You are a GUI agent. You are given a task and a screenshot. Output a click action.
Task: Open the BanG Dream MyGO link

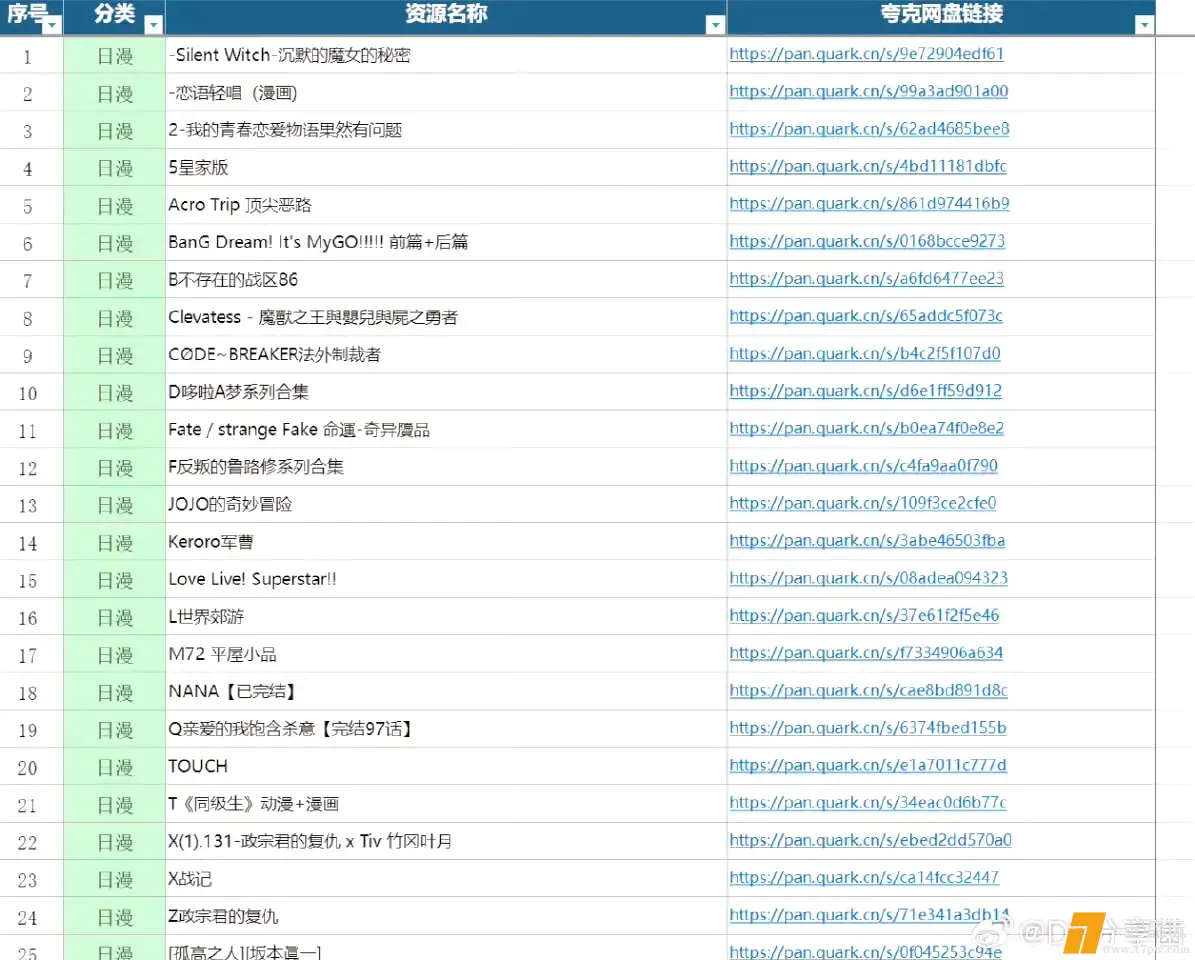coord(867,241)
